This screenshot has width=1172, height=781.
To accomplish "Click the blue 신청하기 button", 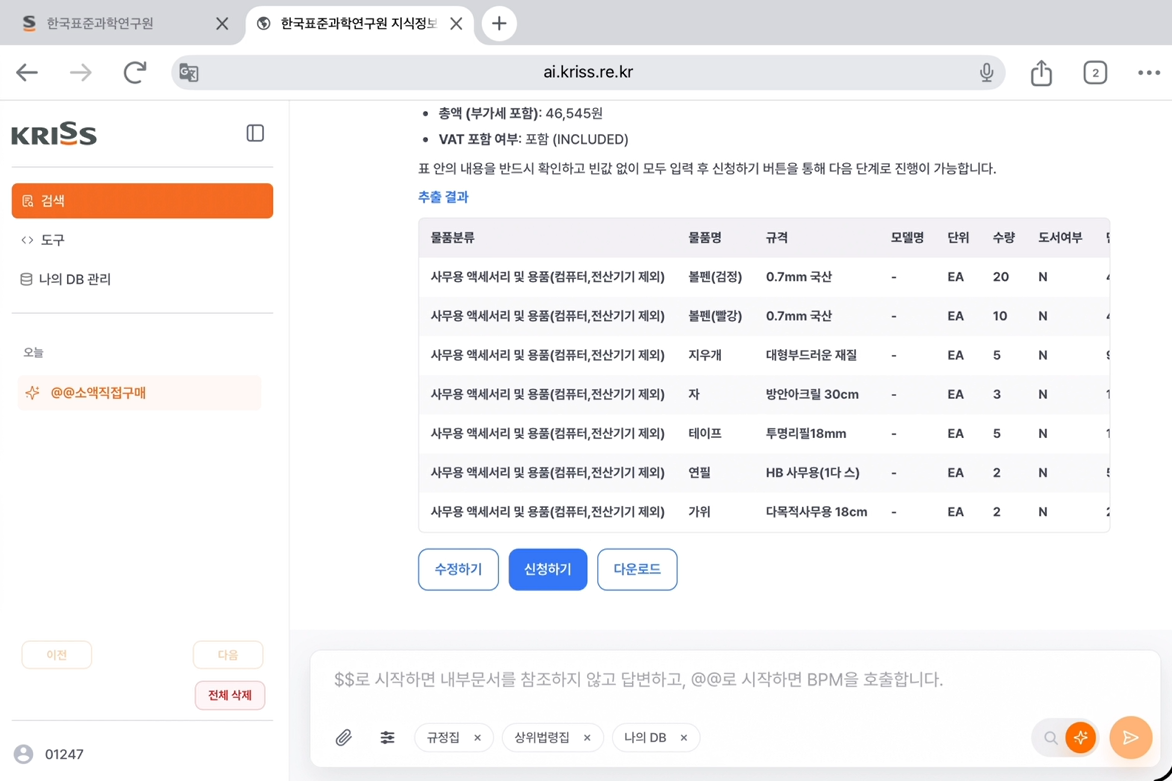I will pos(548,569).
